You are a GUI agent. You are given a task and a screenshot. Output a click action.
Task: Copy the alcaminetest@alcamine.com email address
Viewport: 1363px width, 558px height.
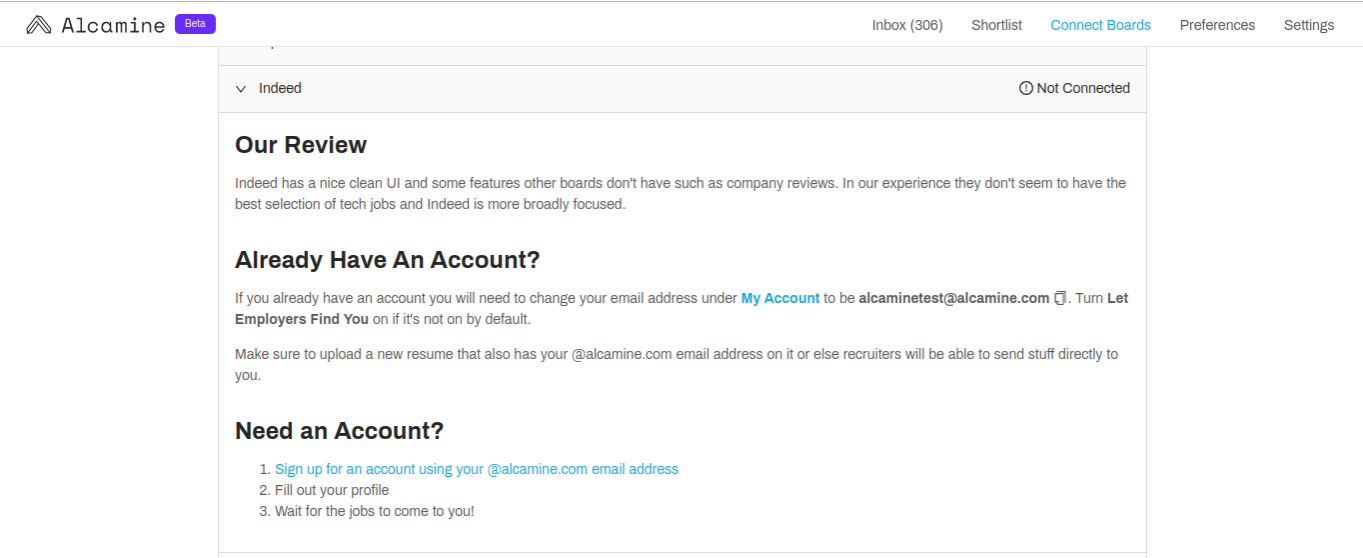pos(1061,298)
